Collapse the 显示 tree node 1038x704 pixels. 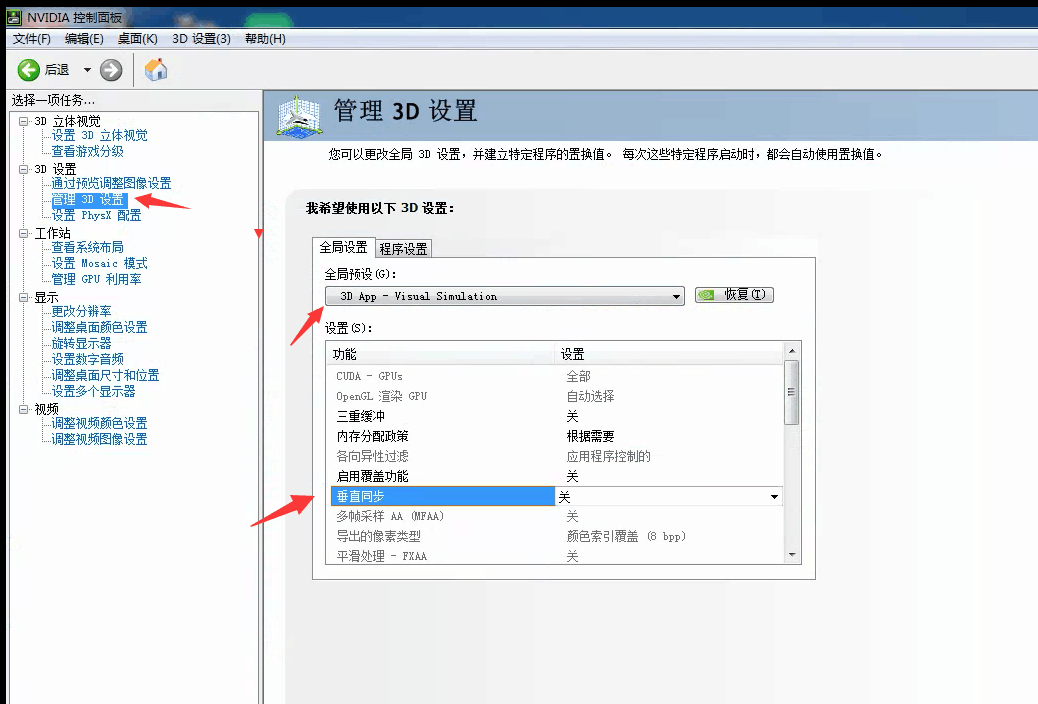click(24, 297)
